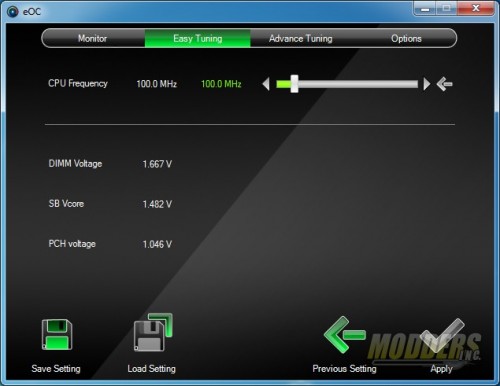Viewport: 500px width, 386px height.
Task: Open the Options tab
Action: tap(406, 38)
